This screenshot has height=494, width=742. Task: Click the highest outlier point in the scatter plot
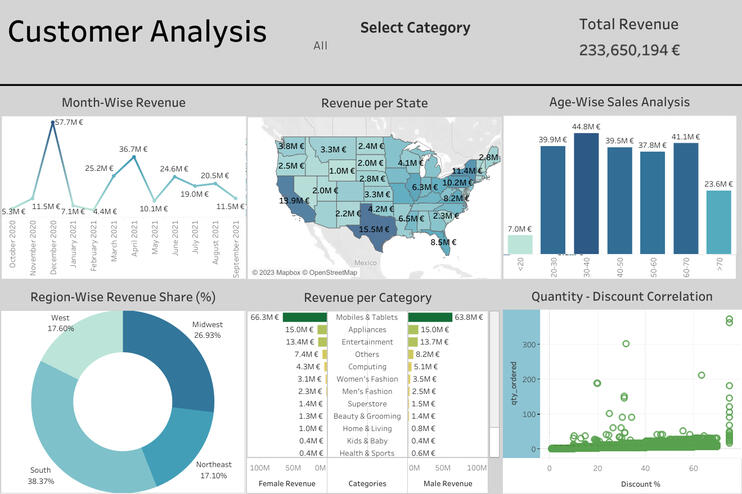coord(729,320)
